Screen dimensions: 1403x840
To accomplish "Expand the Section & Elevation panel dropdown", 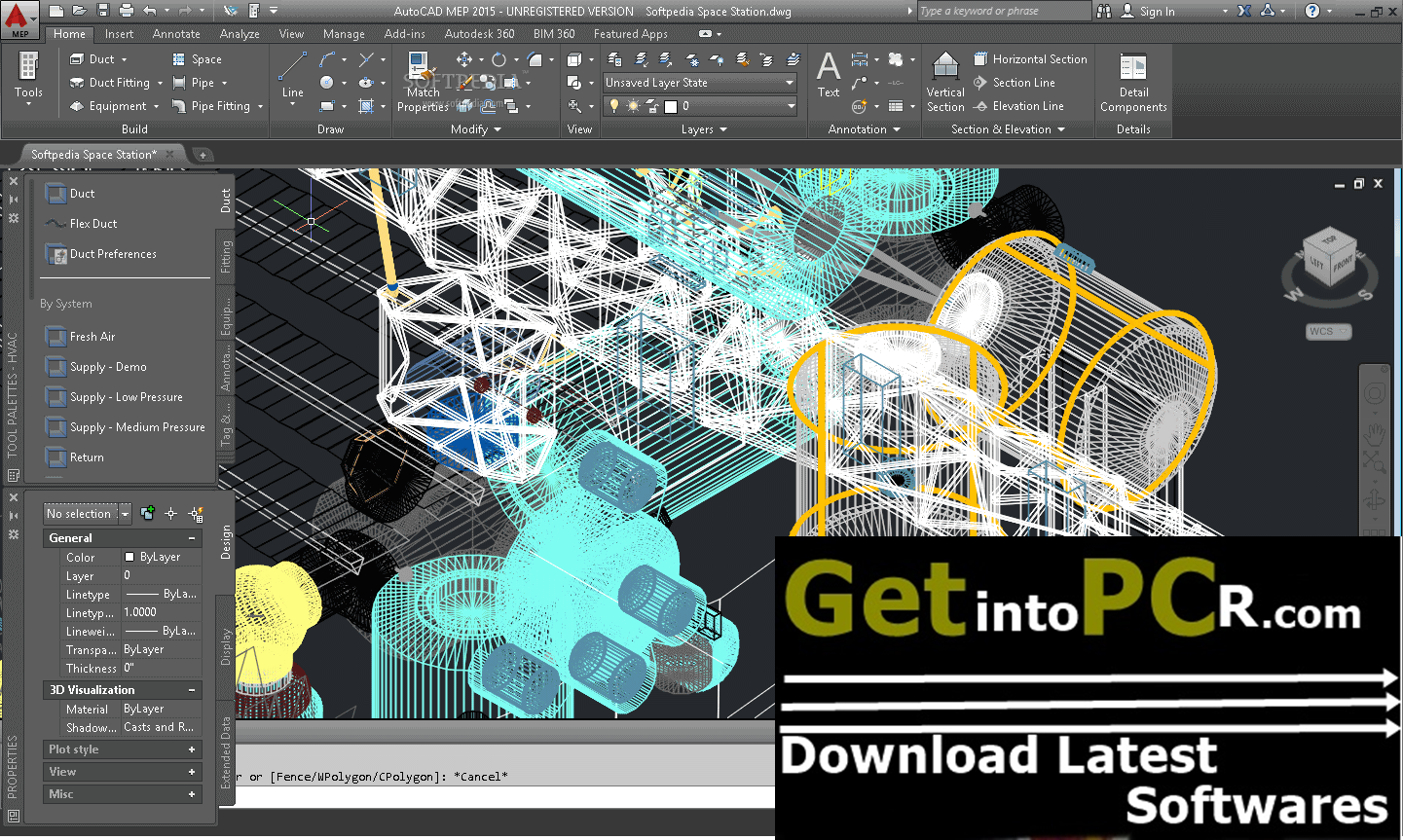I will point(1008,129).
